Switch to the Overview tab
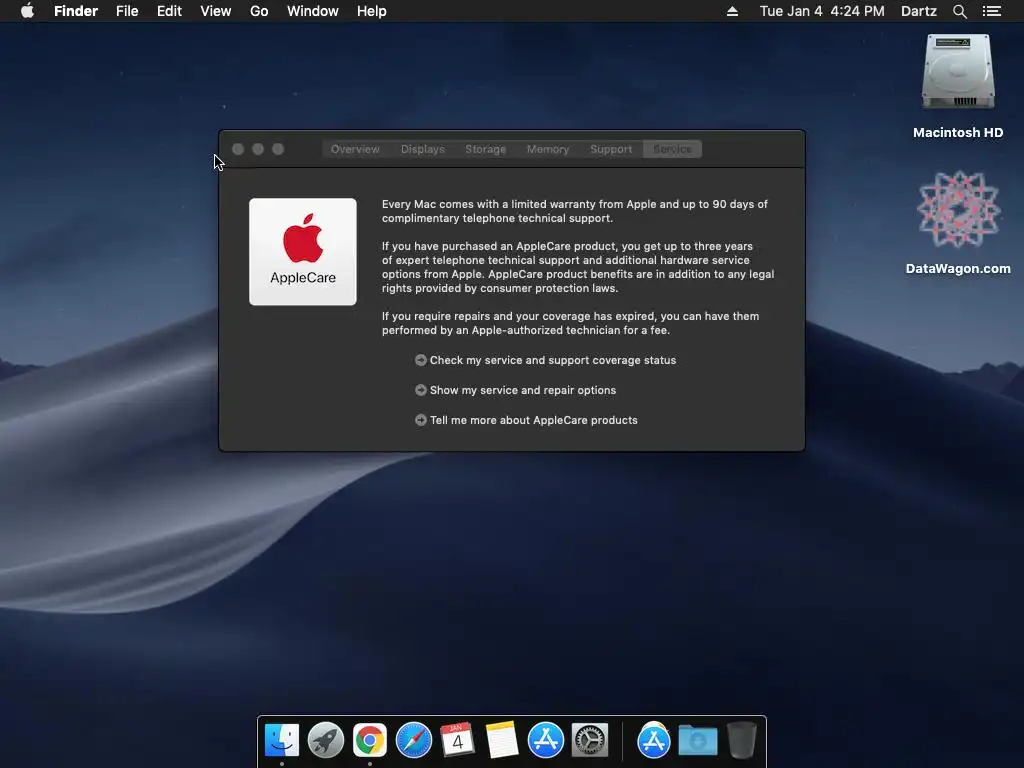This screenshot has width=1024, height=768. click(x=355, y=149)
